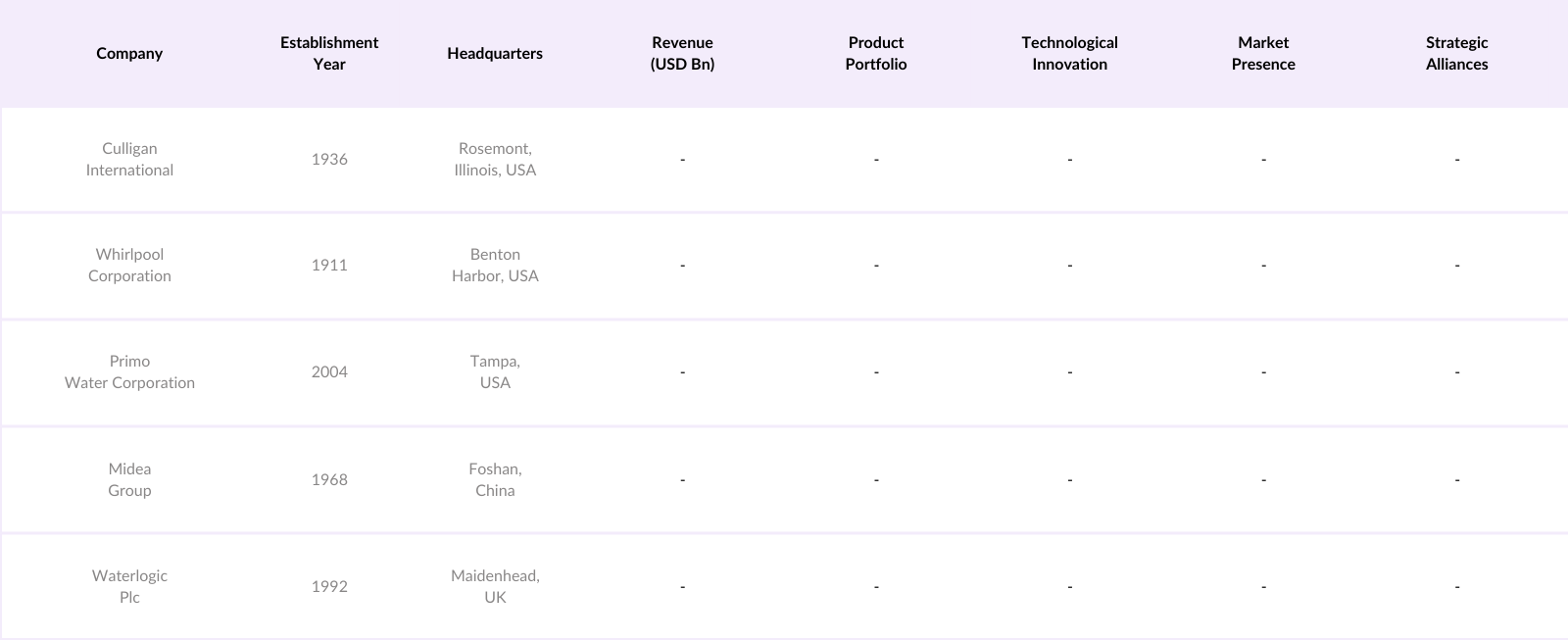Select the Waterlogic Plc company cell
The width and height of the screenshot is (1568, 640).
[129, 586]
